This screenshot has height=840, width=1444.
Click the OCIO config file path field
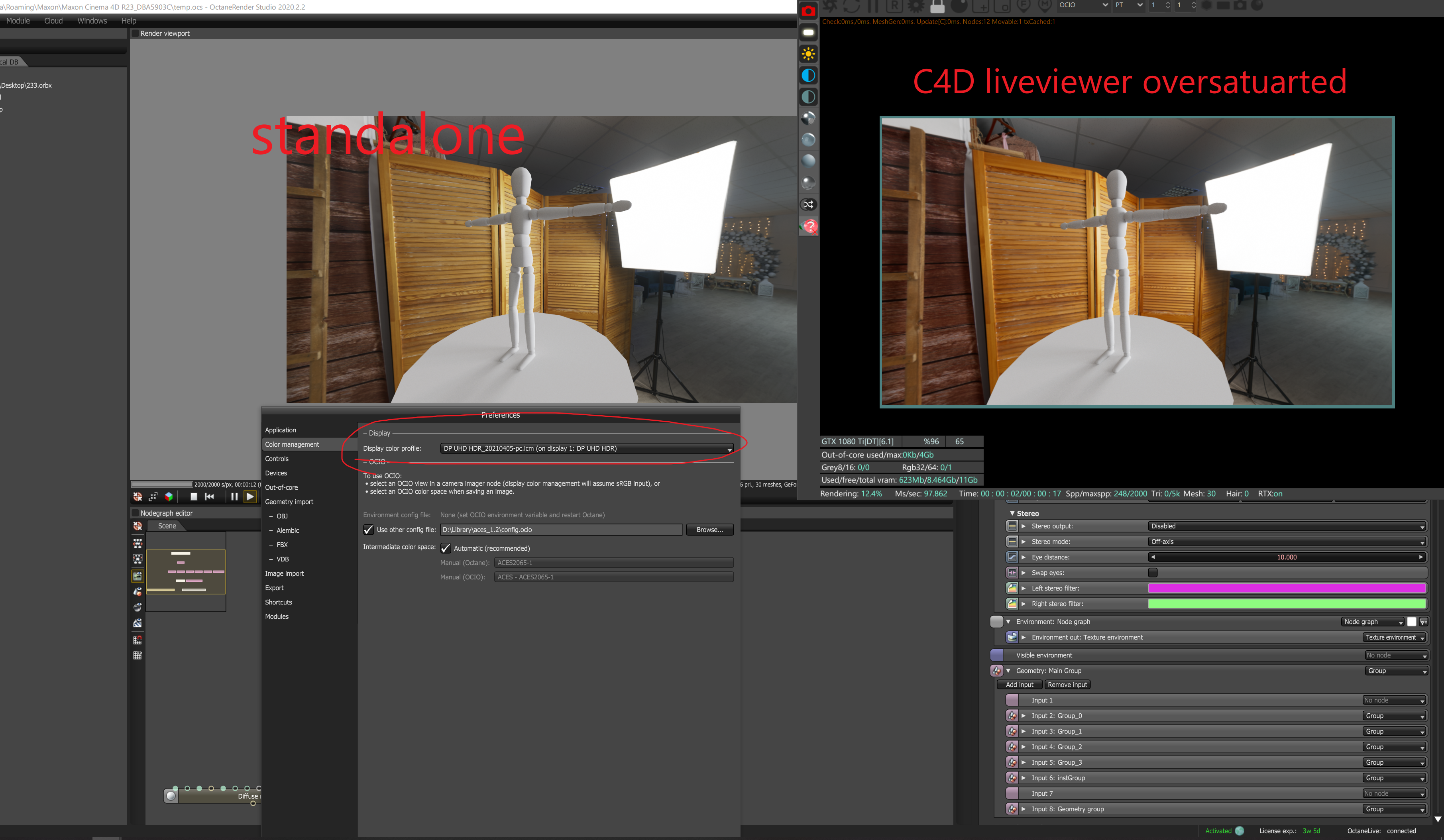pos(561,530)
